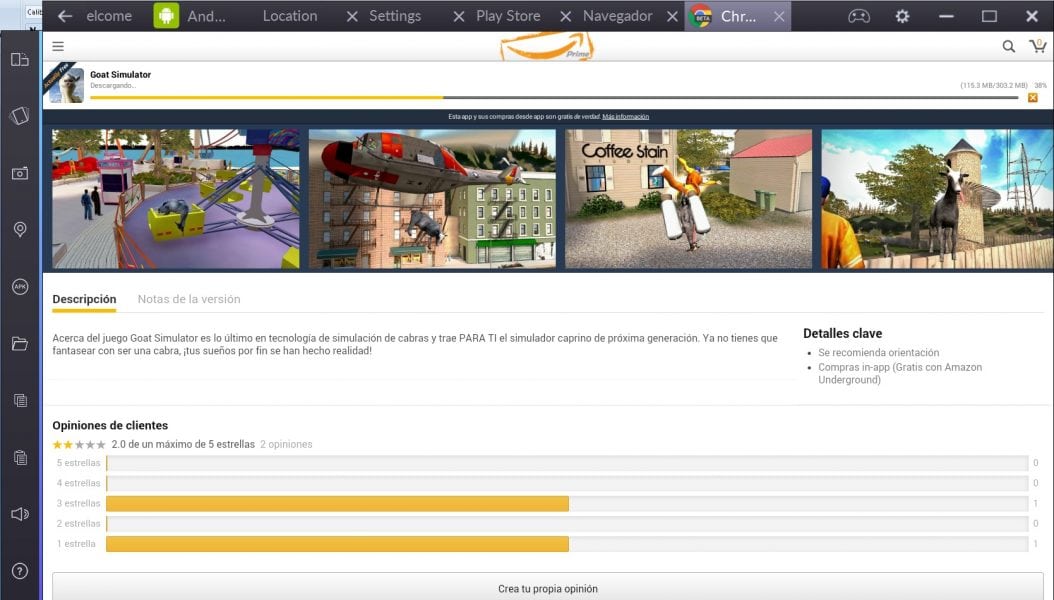Click the paste clipboard sidebar icon
1054x600 pixels.
pyautogui.click(x=19, y=458)
